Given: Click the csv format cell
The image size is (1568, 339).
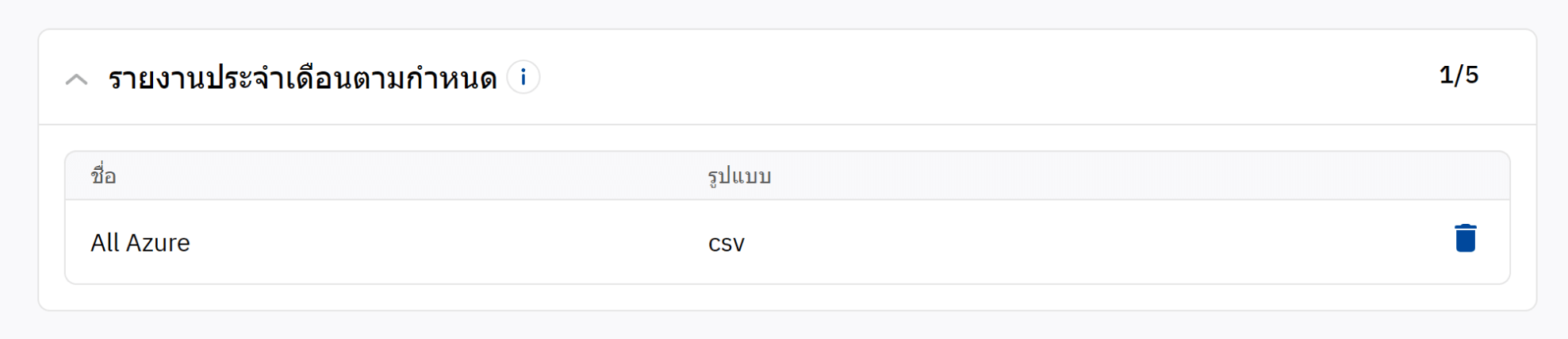Looking at the screenshot, I should tap(726, 243).
